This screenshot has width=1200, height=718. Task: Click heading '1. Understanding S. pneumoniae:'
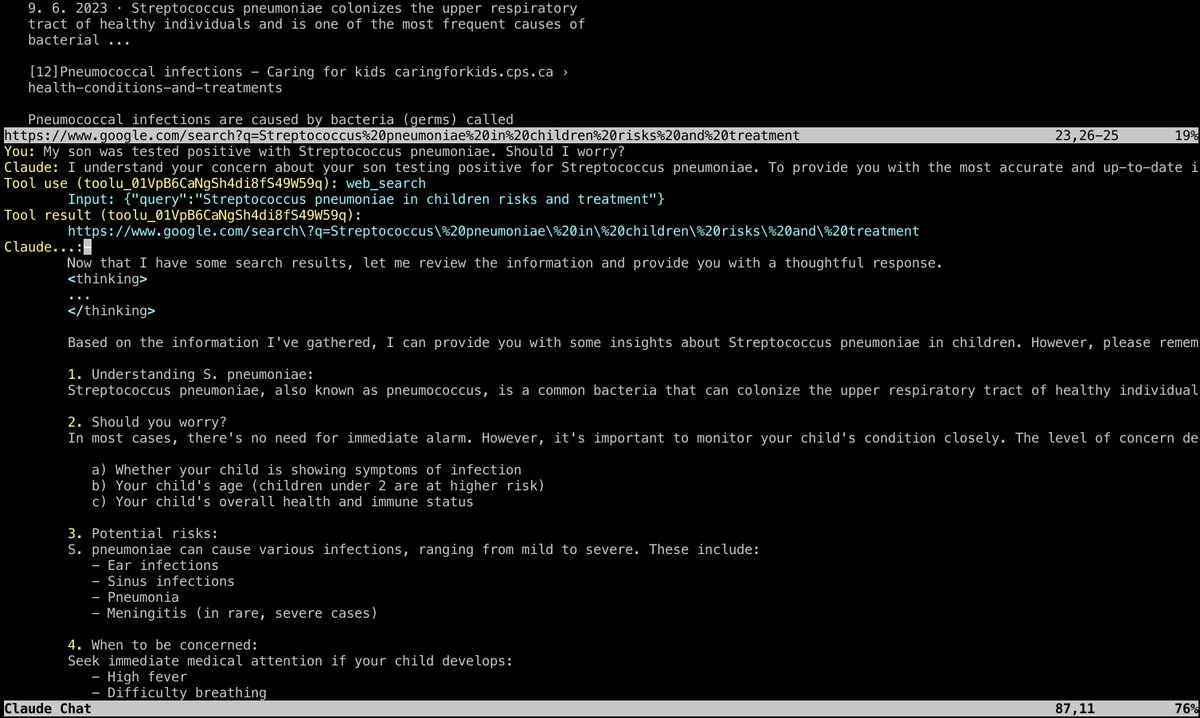click(190, 374)
